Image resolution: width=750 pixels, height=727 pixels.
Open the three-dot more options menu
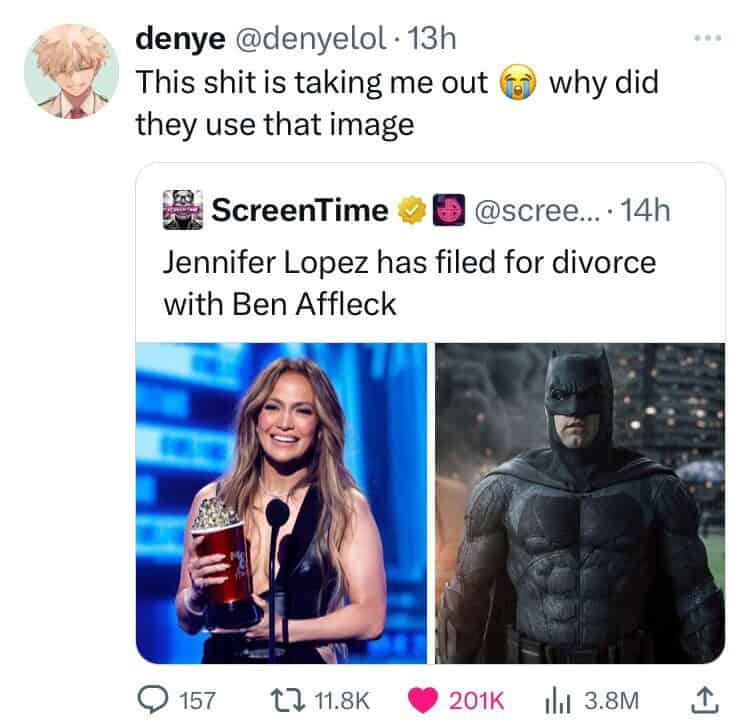click(708, 38)
